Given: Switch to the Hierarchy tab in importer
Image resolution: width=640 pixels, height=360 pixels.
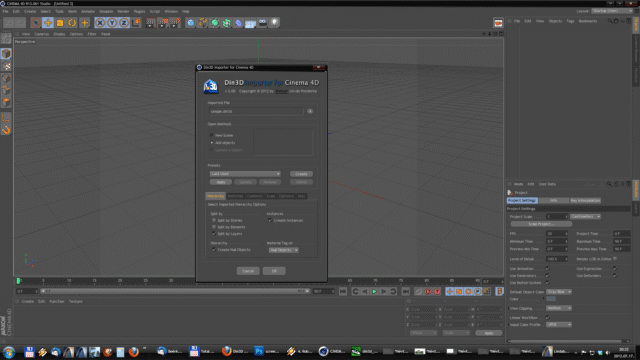Looking at the screenshot, I should point(216,196).
